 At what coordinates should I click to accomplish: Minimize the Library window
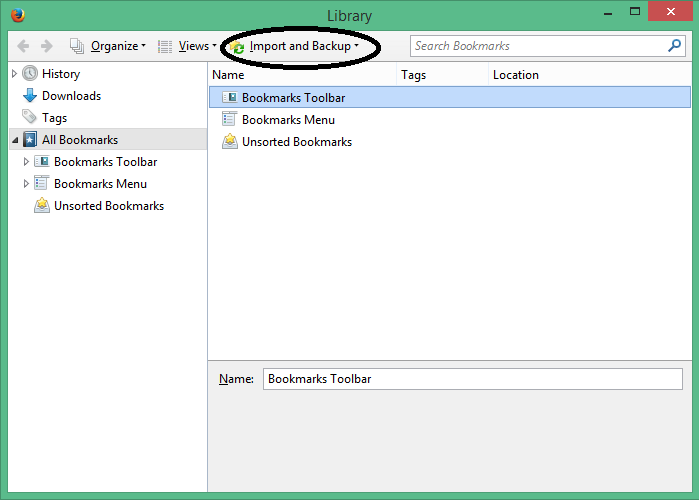(x=608, y=12)
